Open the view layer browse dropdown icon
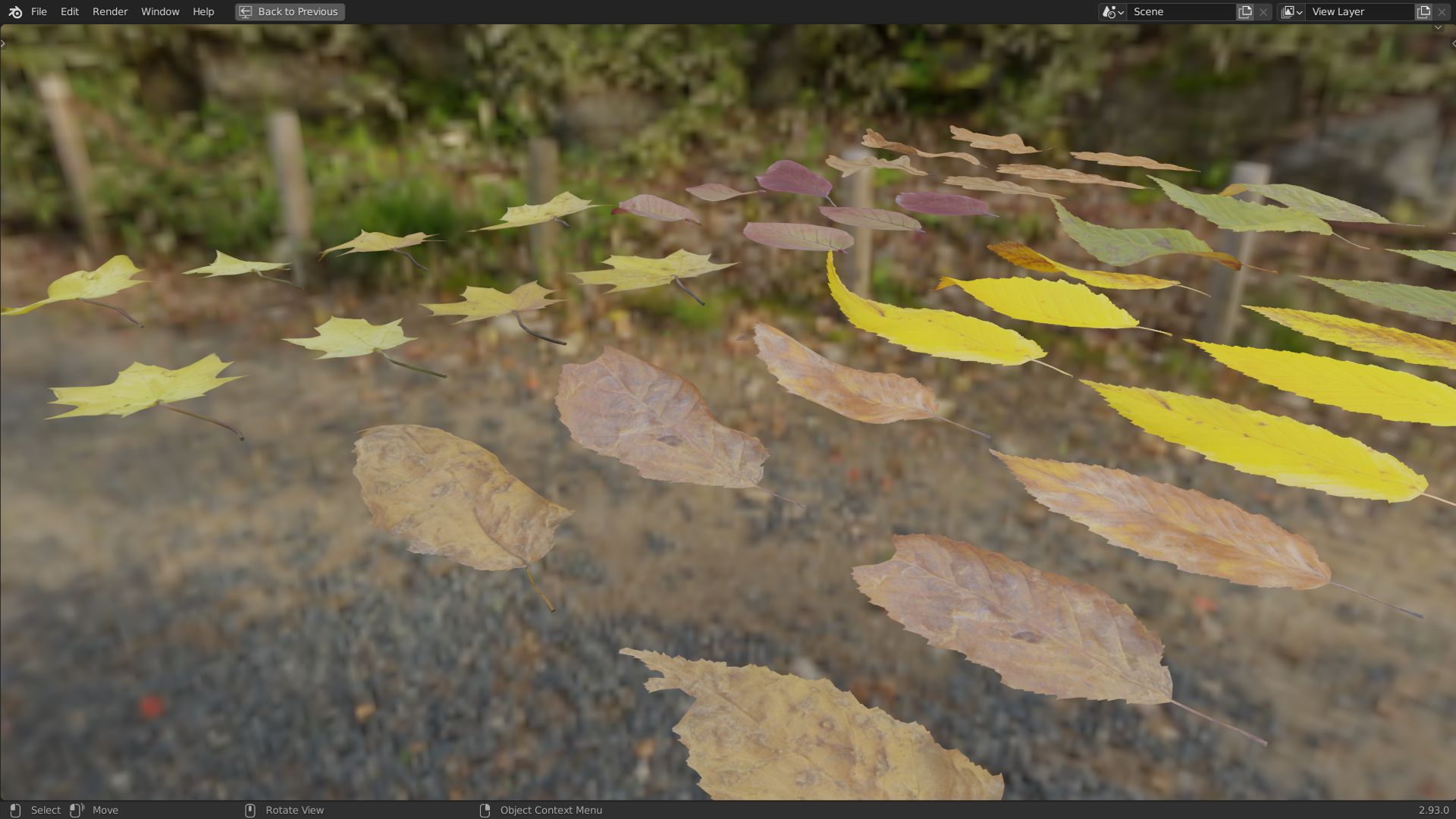This screenshot has height=819, width=1456. tap(1291, 11)
